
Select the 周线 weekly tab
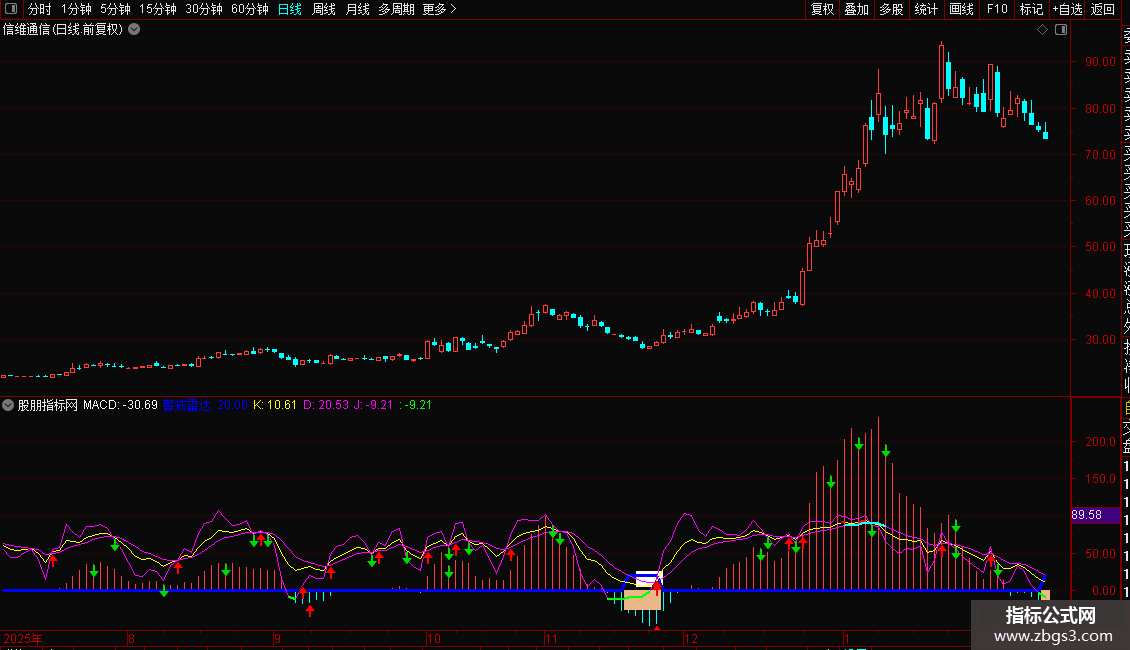[324, 9]
